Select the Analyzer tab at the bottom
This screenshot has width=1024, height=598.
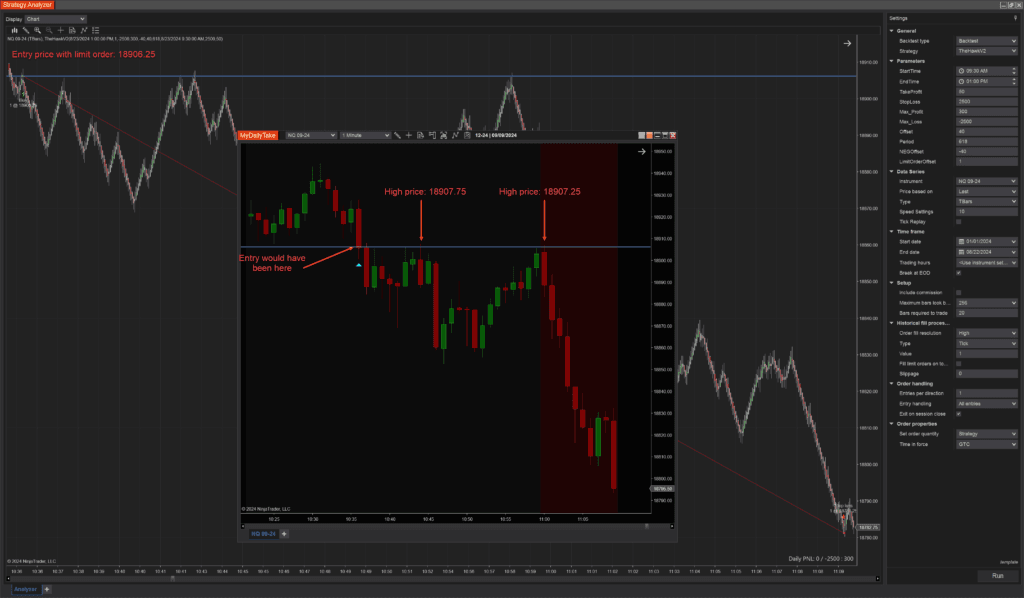(25, 589)
